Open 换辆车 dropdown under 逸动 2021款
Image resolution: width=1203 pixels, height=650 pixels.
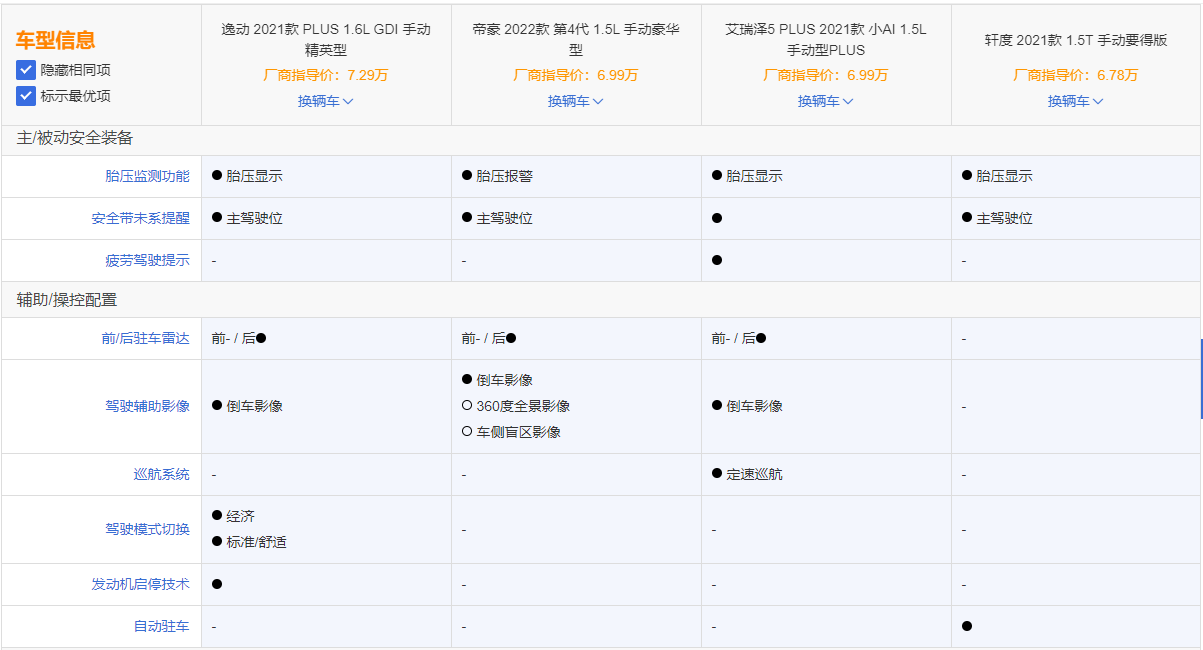(326, 101)
